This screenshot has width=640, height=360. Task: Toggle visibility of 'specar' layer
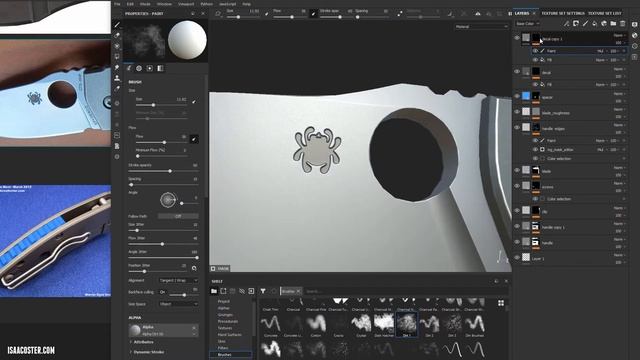(517, 96)
